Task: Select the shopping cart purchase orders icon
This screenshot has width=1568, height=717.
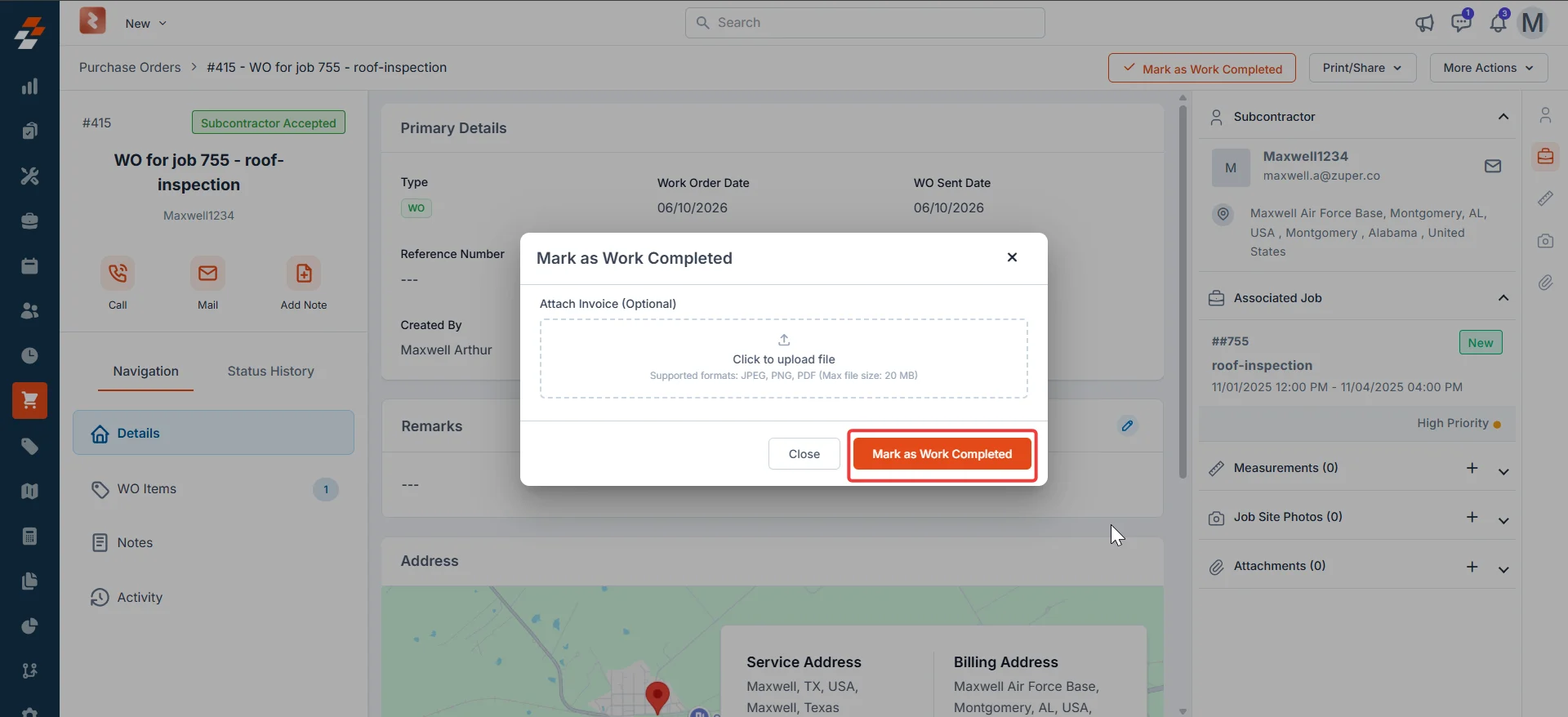Action: tap(29, 400)
